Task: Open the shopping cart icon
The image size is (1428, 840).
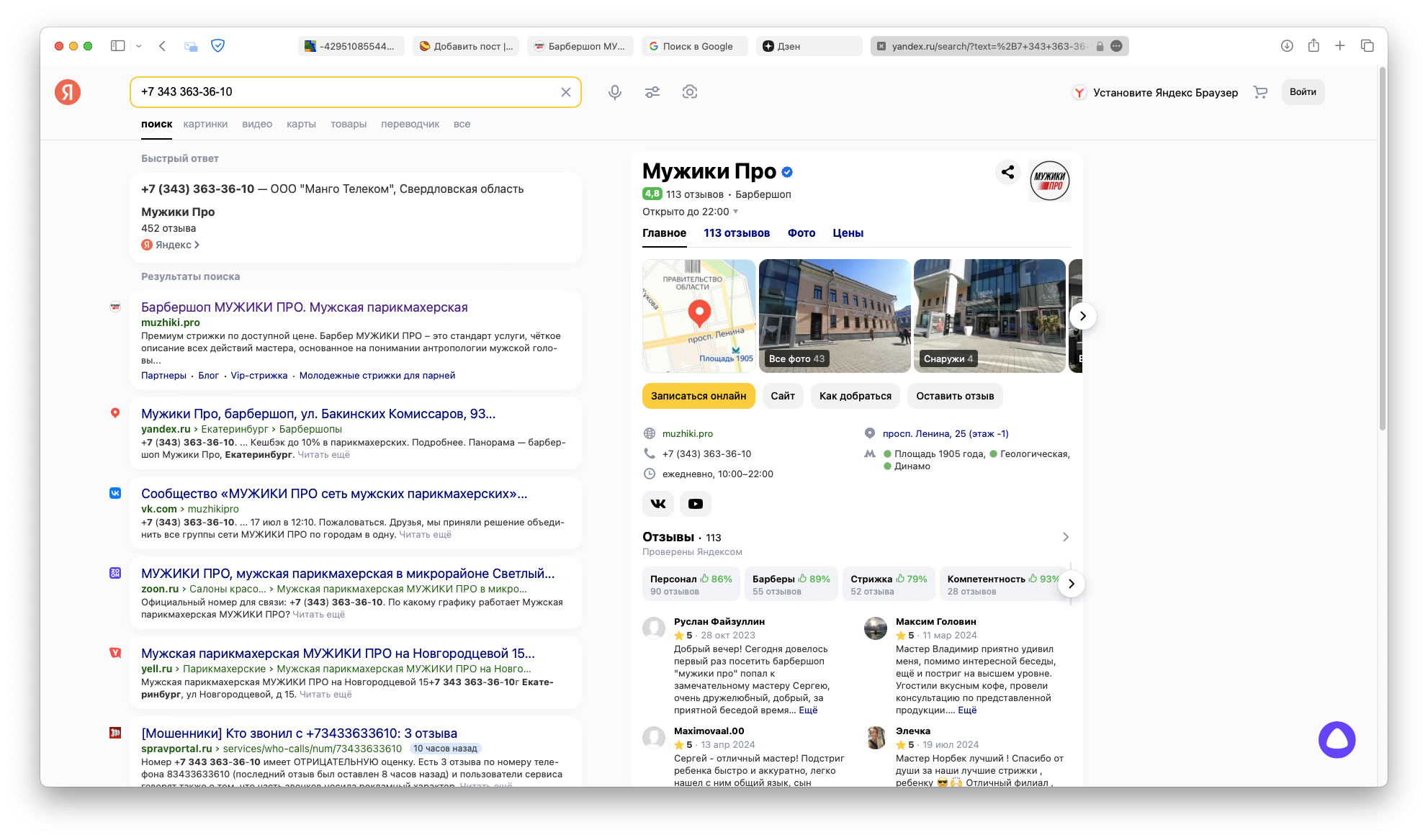Action: click(1260, 92)
